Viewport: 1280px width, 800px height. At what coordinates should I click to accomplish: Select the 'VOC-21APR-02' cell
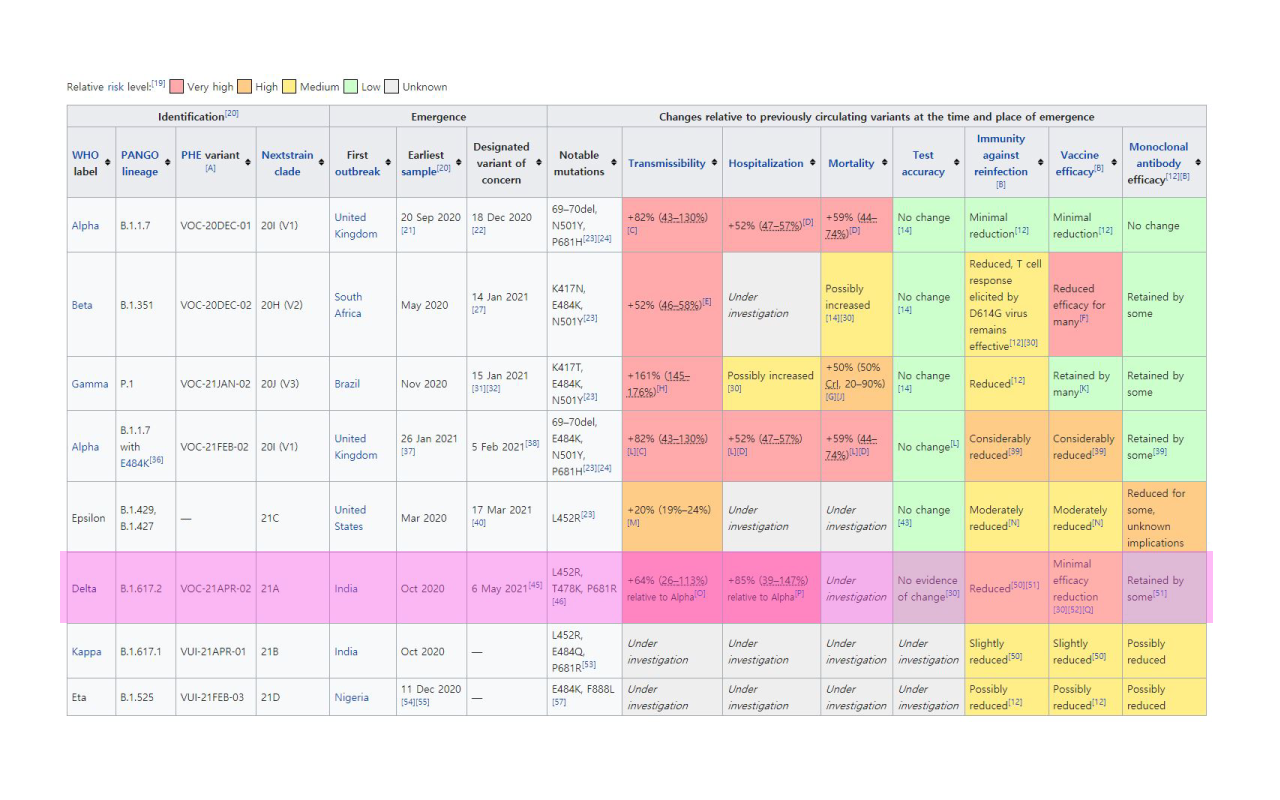pyautogui.click(x=216, y=588)
